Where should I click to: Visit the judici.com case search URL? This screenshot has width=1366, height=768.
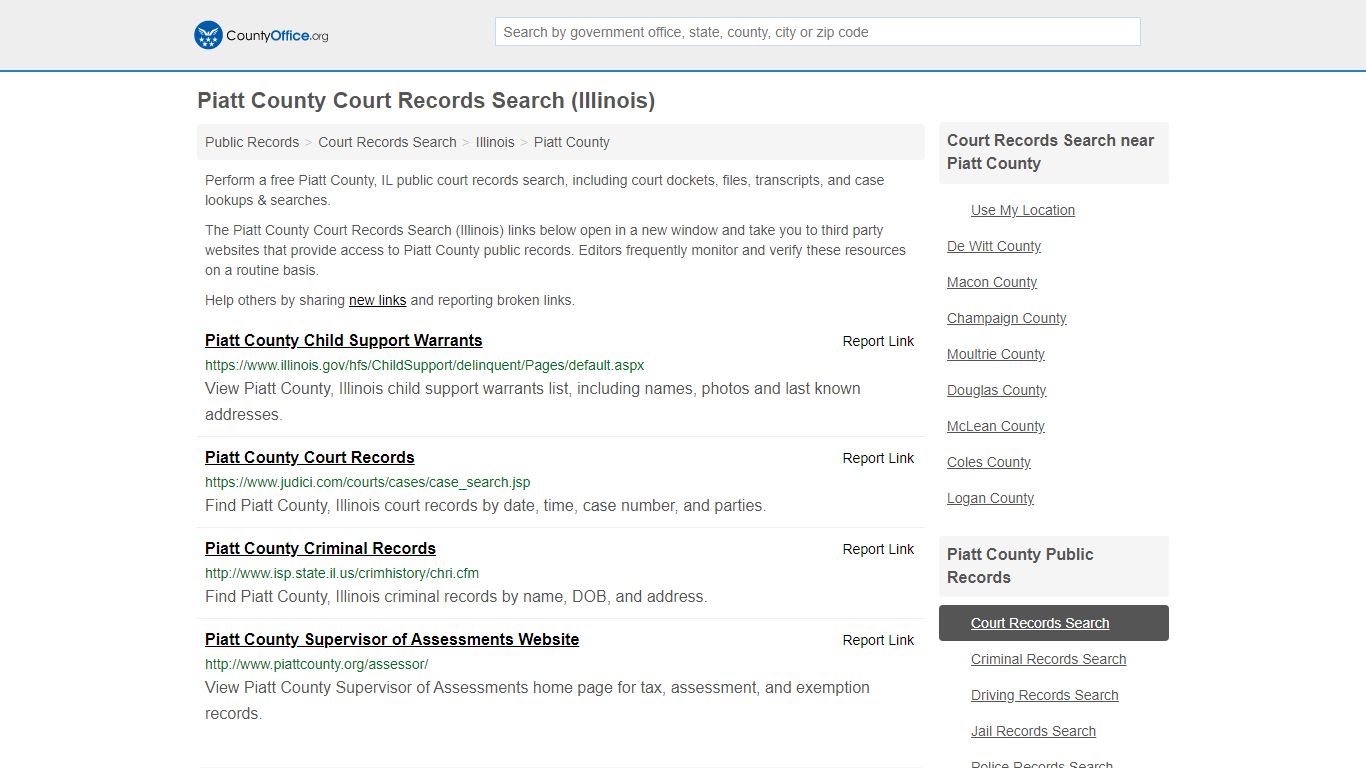pos(368,482)
